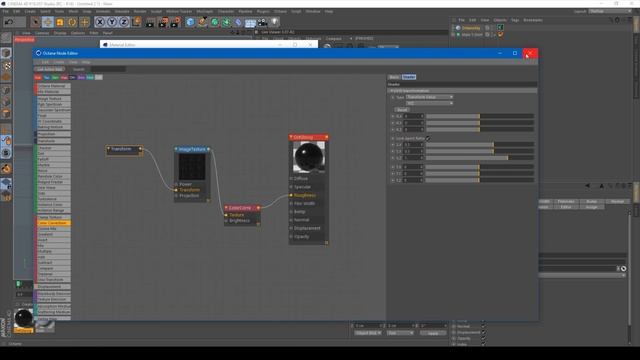Click the recent tools plus icon
This screenshot has height=360, width=640.
tap(84, 22)
